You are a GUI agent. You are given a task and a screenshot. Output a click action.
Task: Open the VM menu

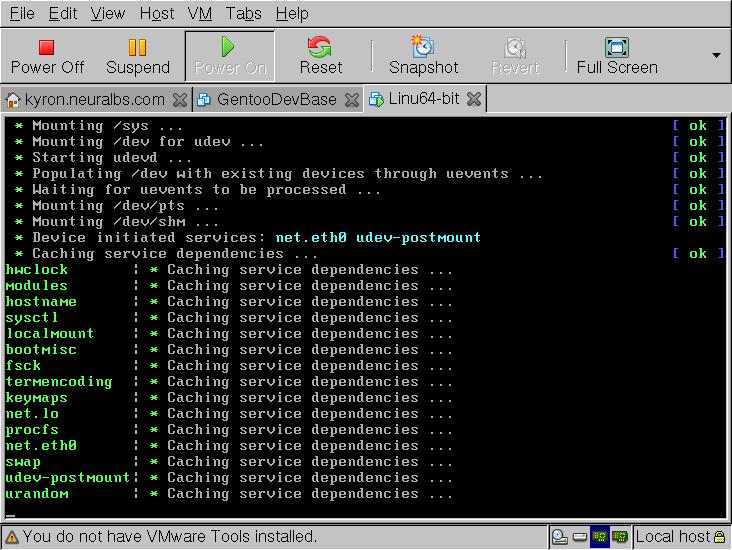coord(199,13)
